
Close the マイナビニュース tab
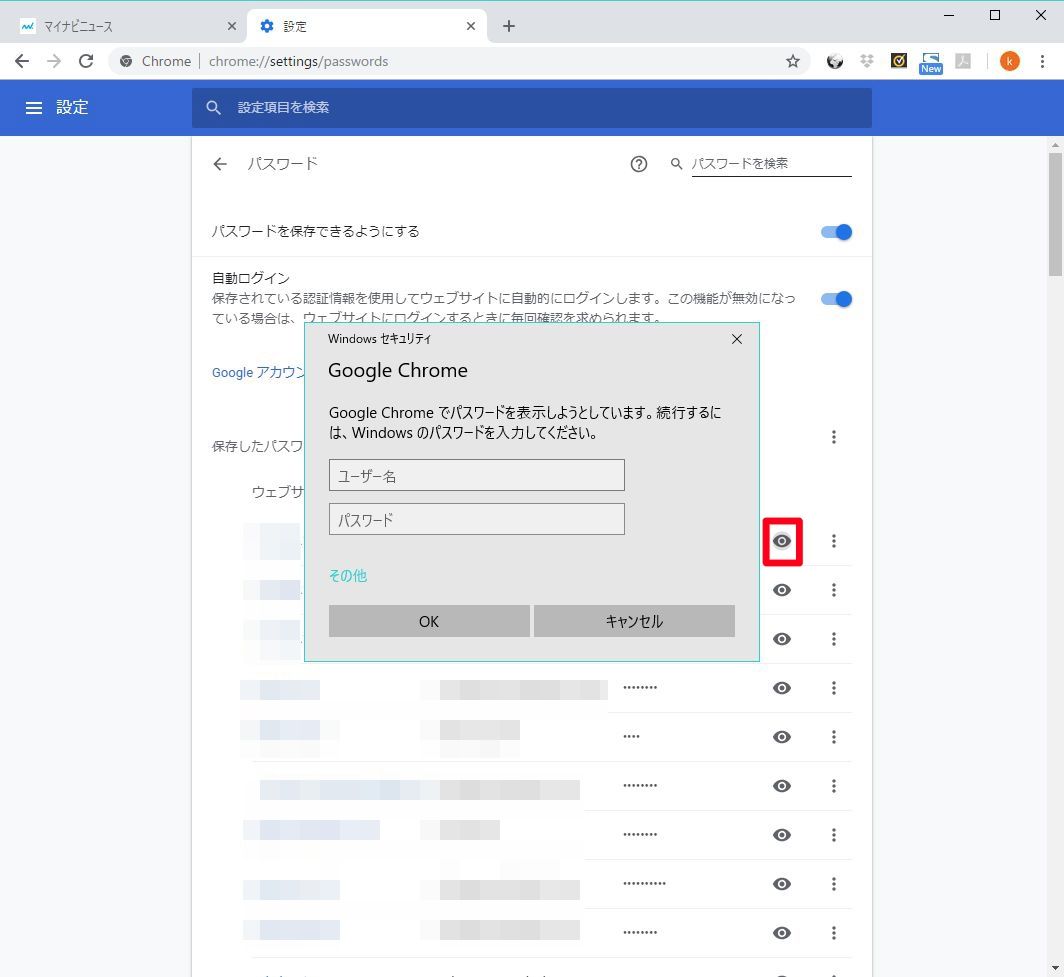[x=231, y=26]
